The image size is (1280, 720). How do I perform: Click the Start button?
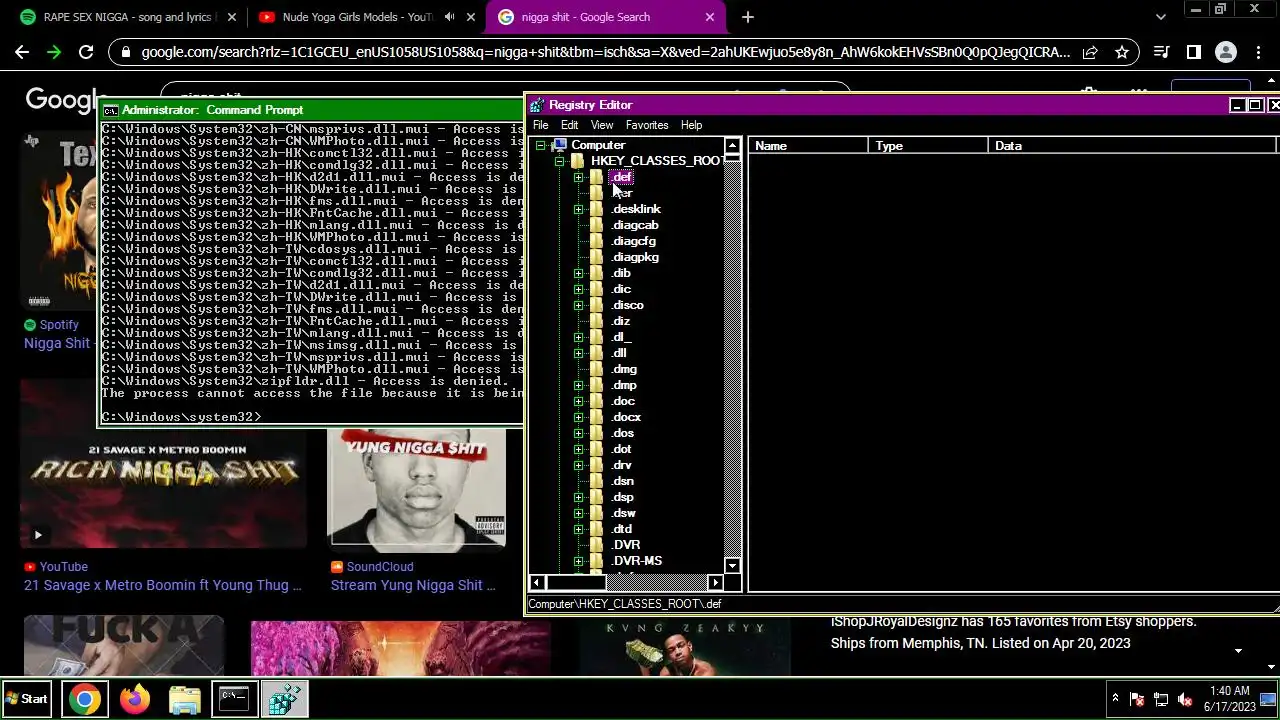click(28, 699)
